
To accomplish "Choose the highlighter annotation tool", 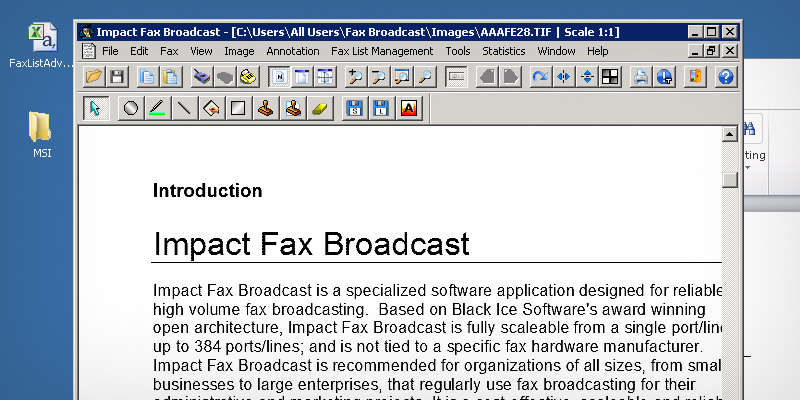I will pyautogui.click(x=157, y=108).
